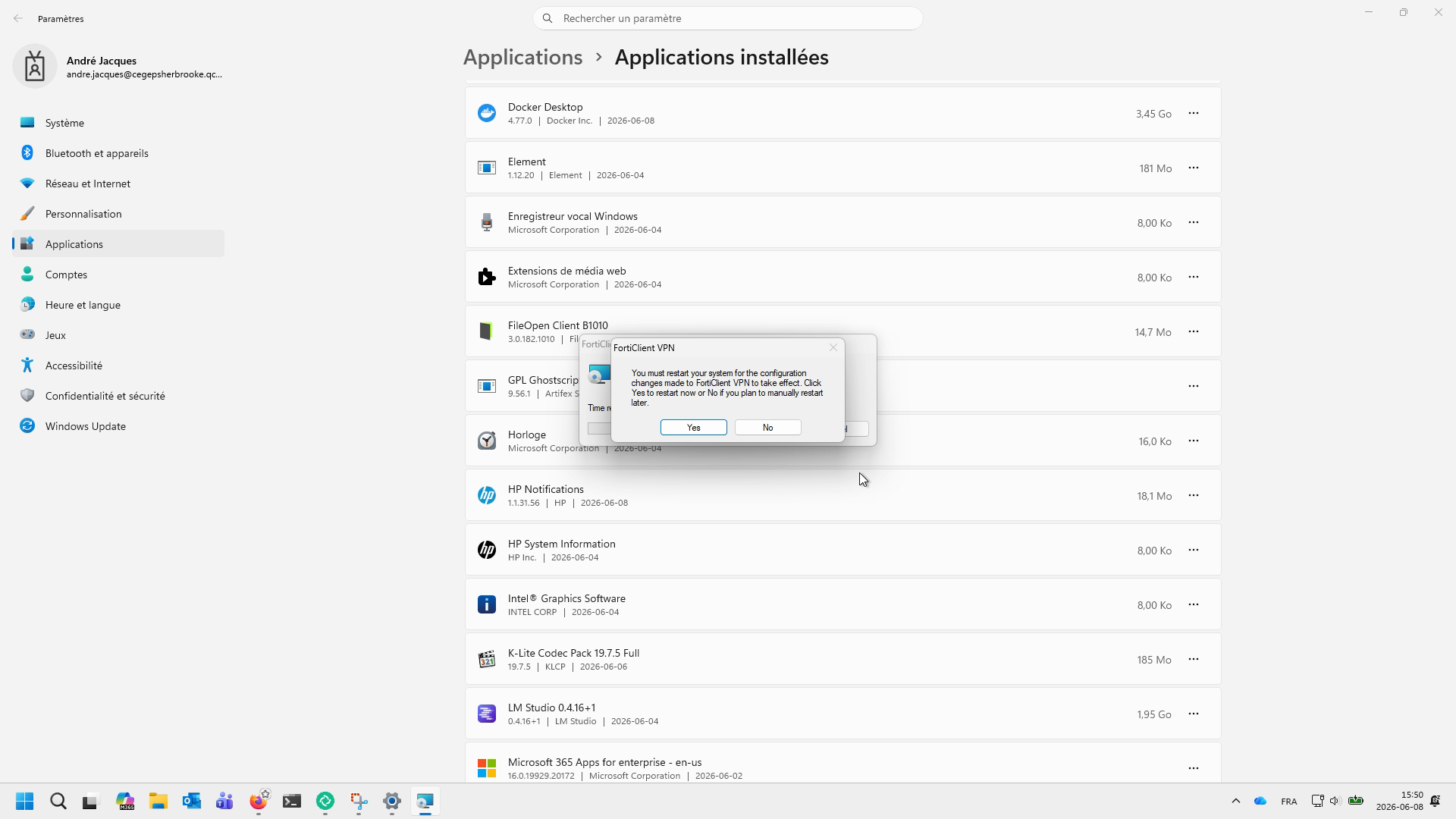This screenshot has width=1456, height=819.
Task: Open the OneDrive tray icon
Action: coord(1260,802)
